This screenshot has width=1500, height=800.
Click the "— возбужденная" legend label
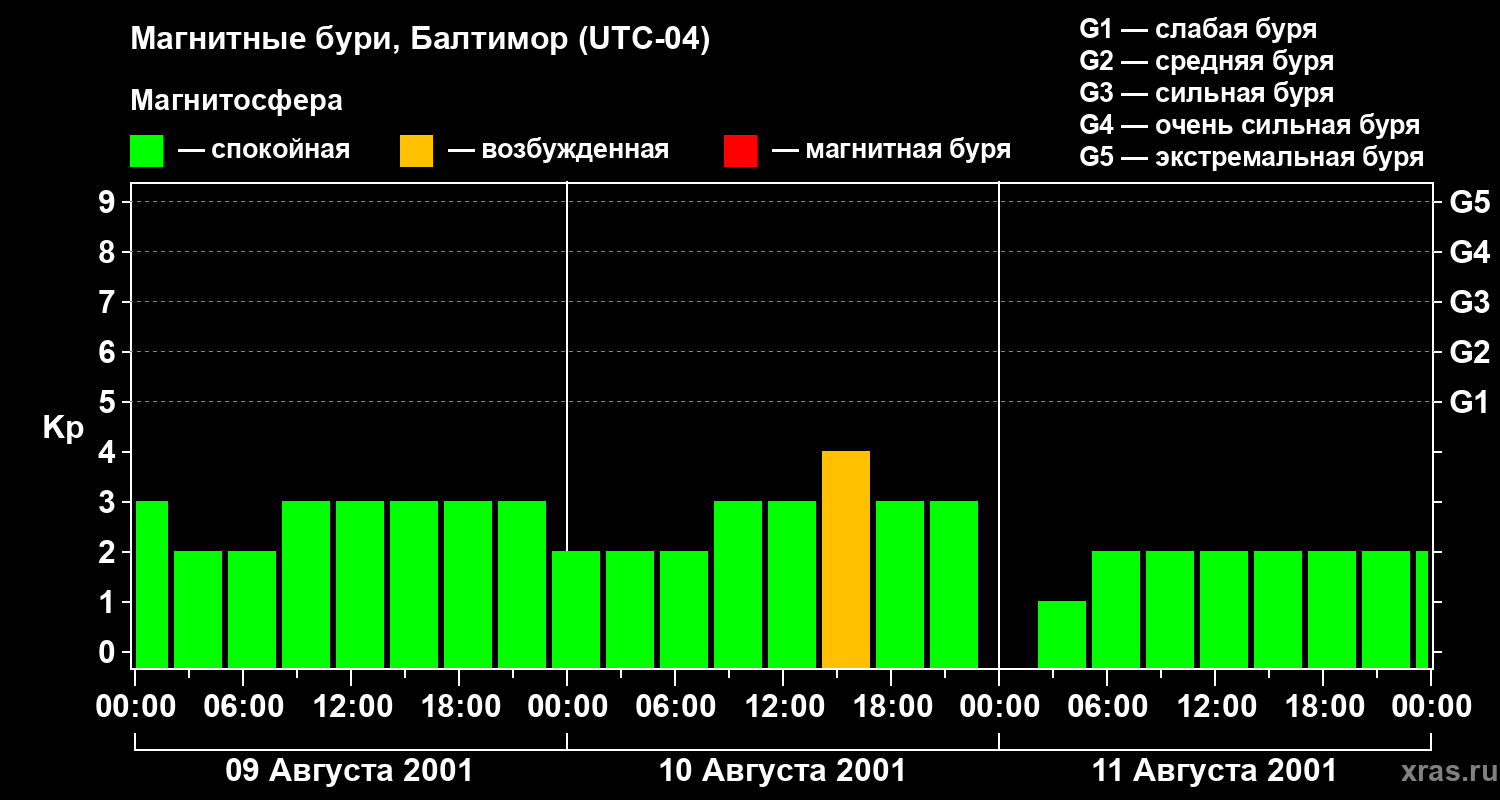pos(558,151)
